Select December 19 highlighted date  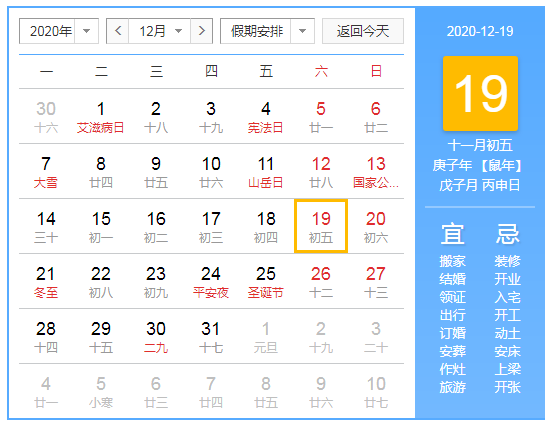tap(321, 226)
